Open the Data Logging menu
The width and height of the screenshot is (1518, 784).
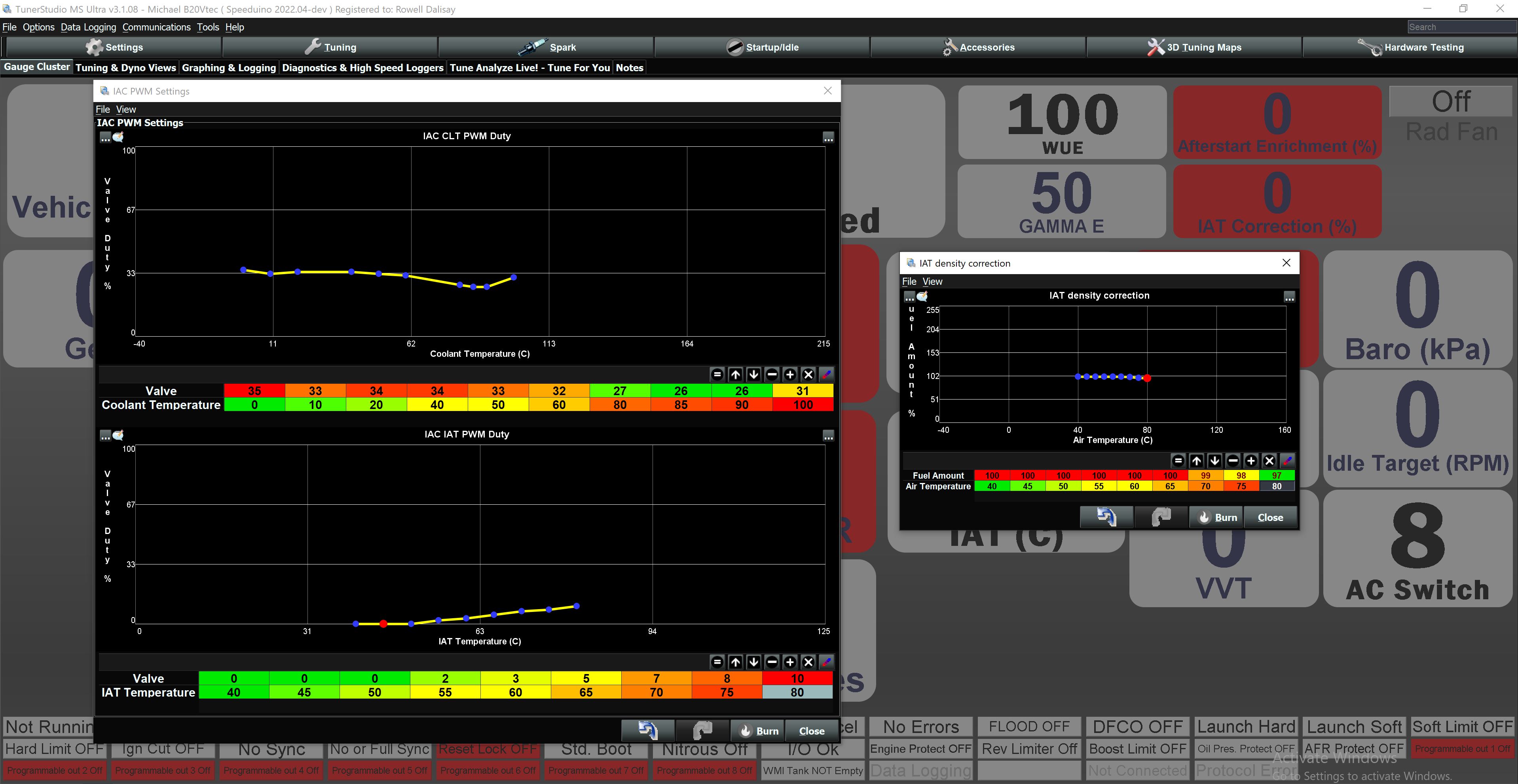click(x=88, y=27)
